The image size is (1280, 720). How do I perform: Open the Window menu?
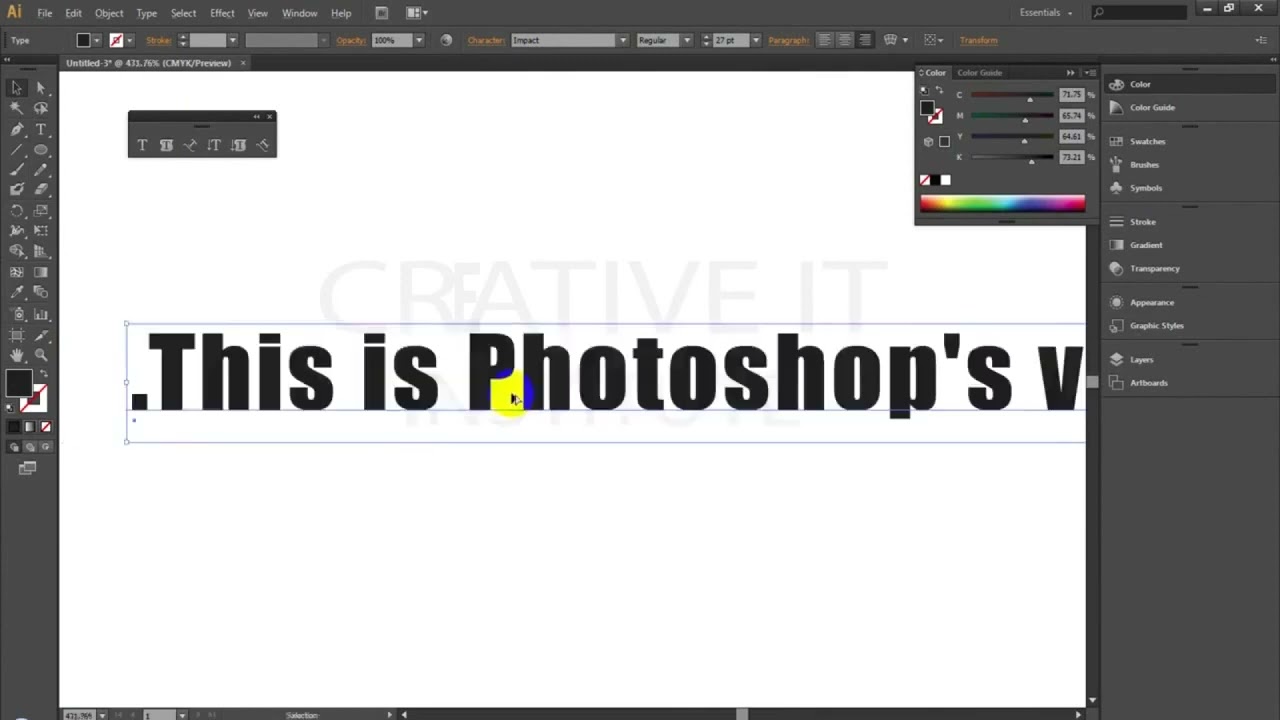pos(299,13)
